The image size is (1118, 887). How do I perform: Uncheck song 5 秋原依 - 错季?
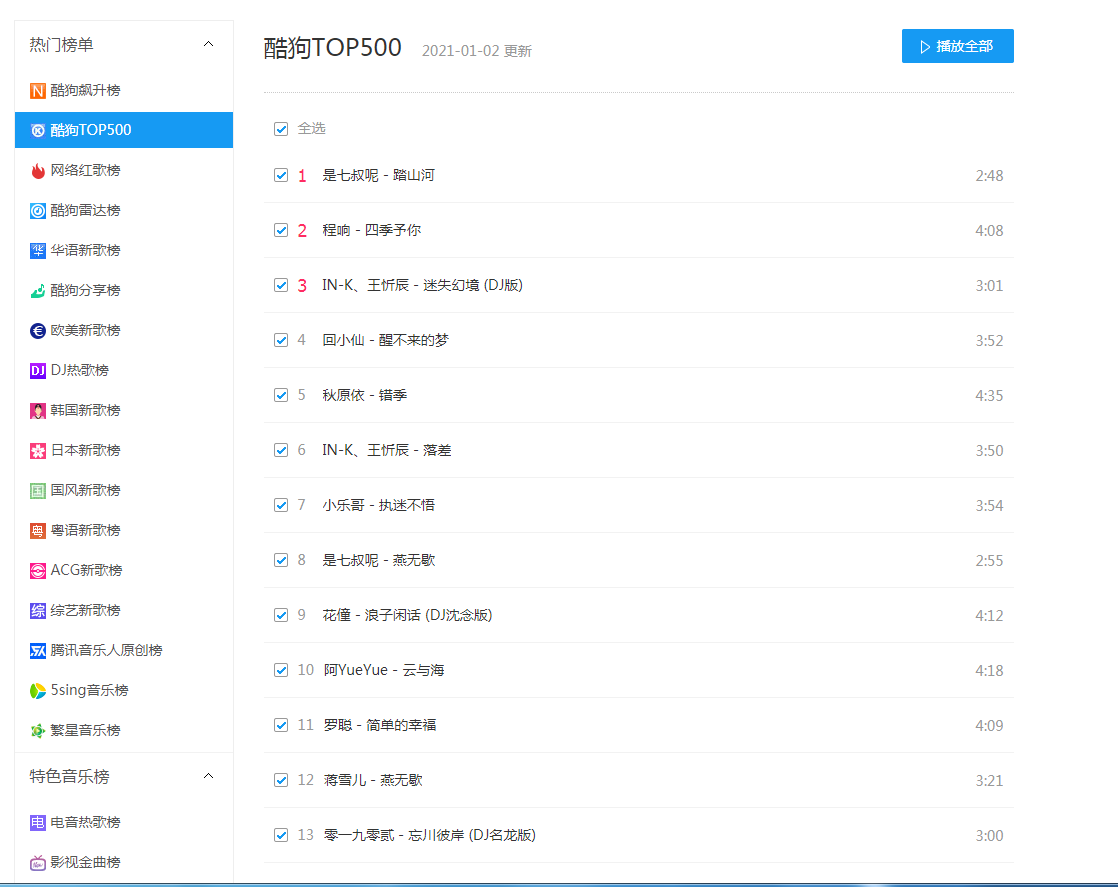point(281,395)
